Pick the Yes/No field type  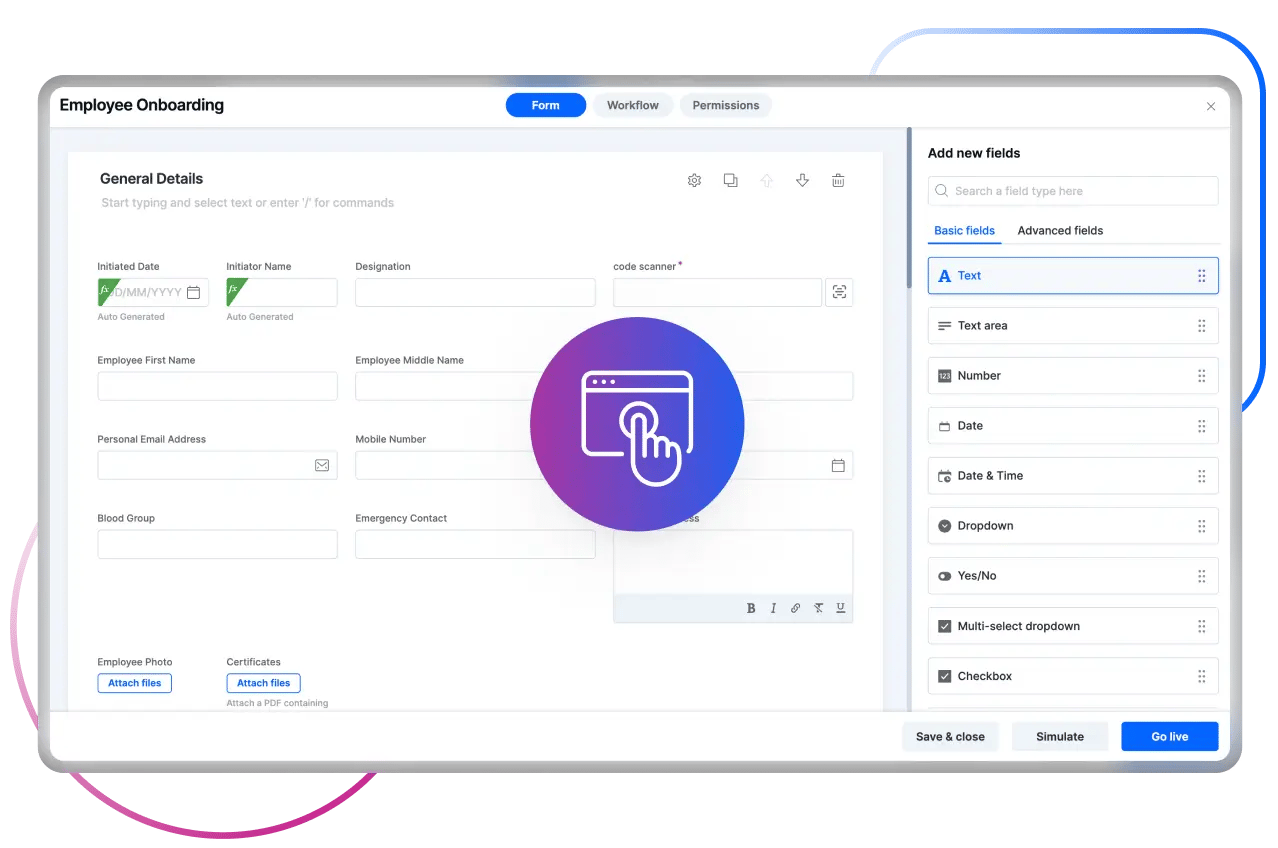click(x=1072, y=575)
